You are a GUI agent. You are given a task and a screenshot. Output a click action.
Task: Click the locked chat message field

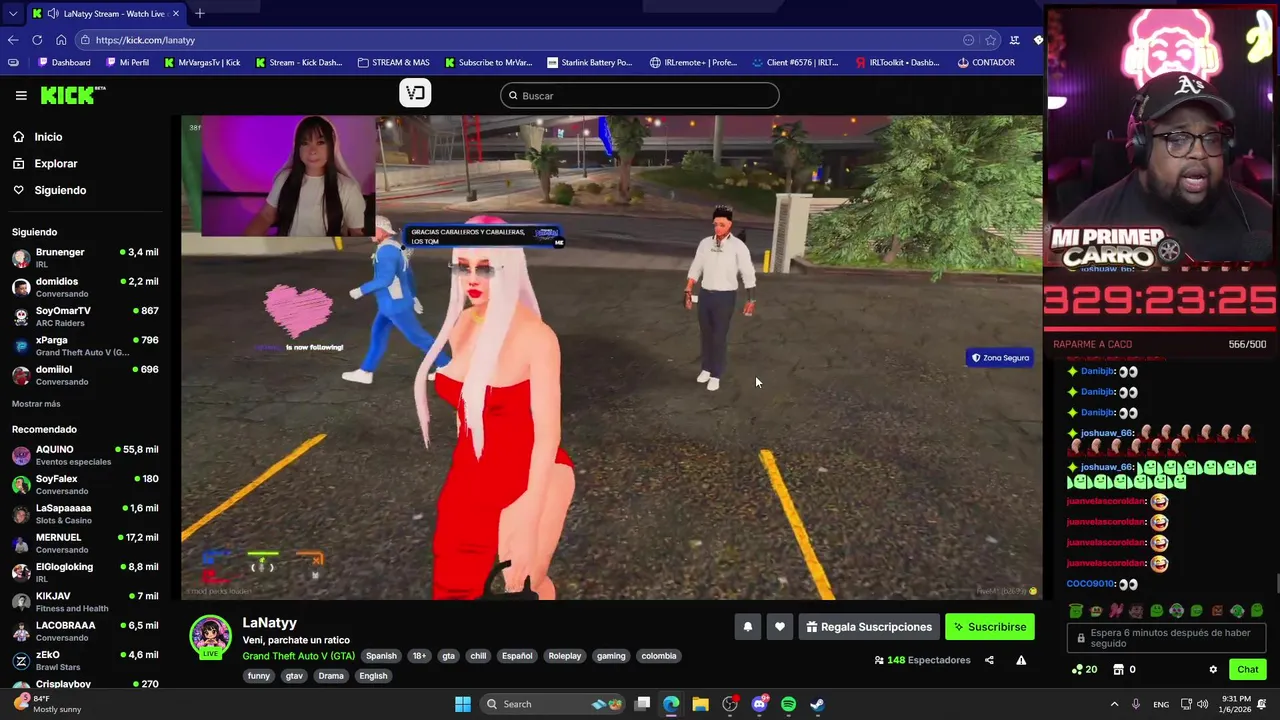1165,638
